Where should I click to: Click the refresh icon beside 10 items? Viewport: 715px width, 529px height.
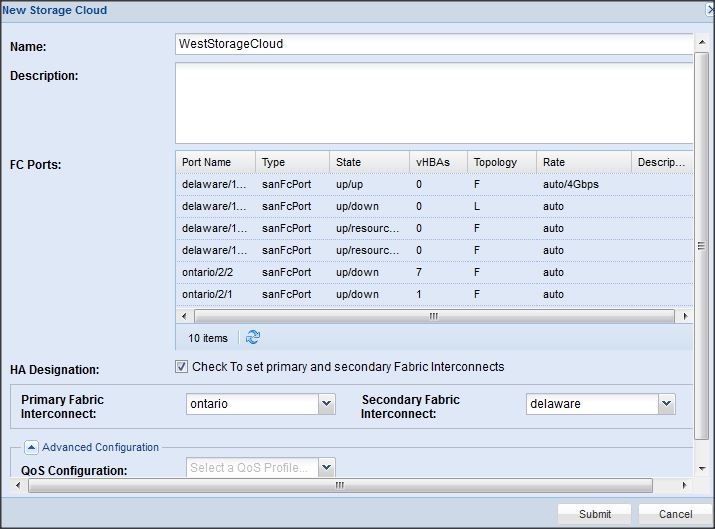click(x=253, y=337)
